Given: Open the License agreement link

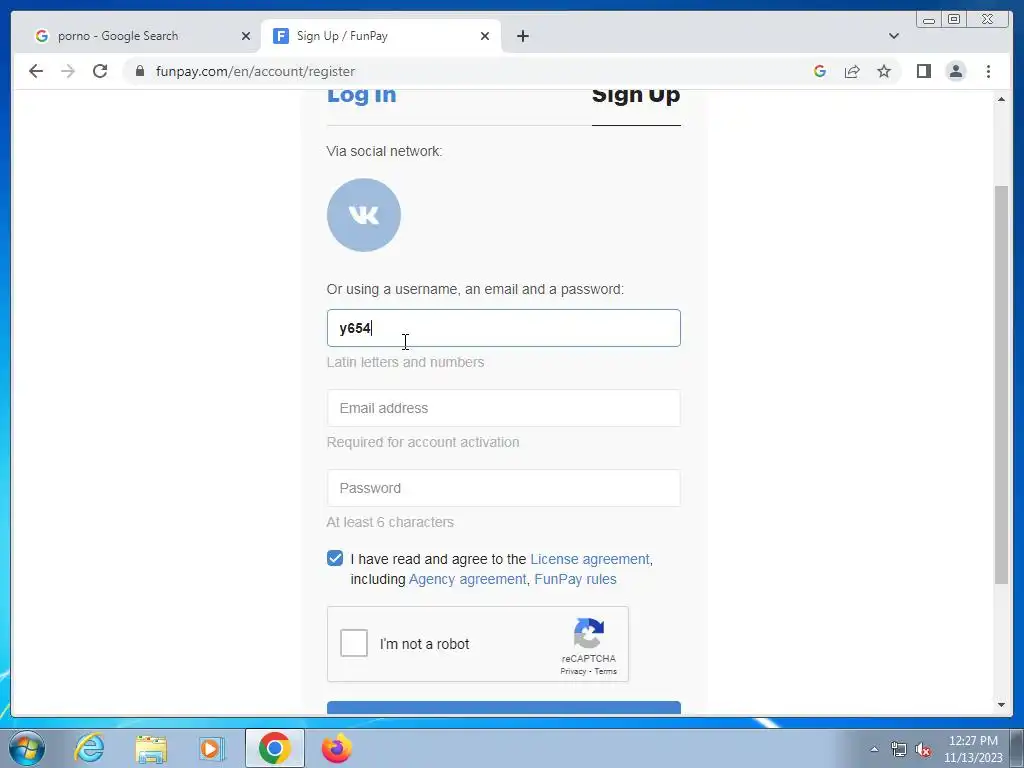Looking at the screenshot, I should coord(590,559).
